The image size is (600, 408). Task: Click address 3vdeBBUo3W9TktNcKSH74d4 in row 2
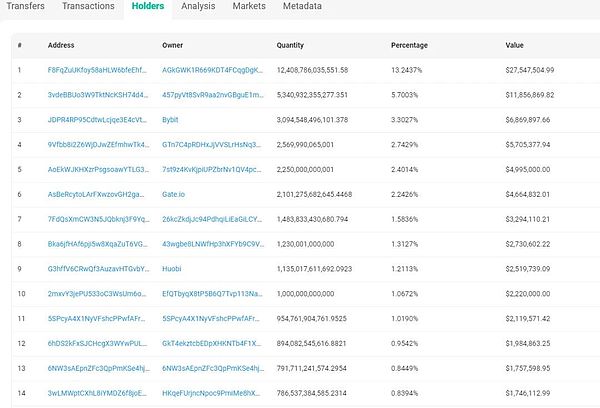(97, 95)
